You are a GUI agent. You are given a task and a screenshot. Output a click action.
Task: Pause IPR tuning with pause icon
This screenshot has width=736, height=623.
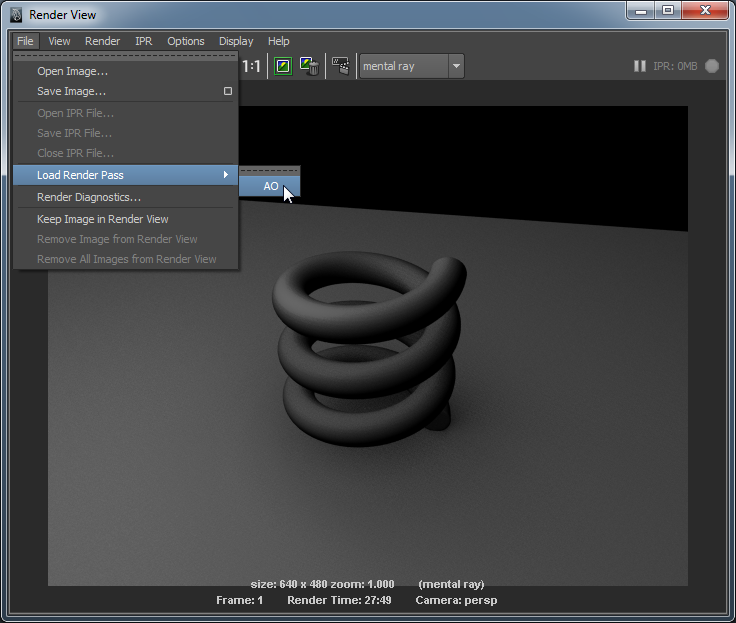point(639,67)
